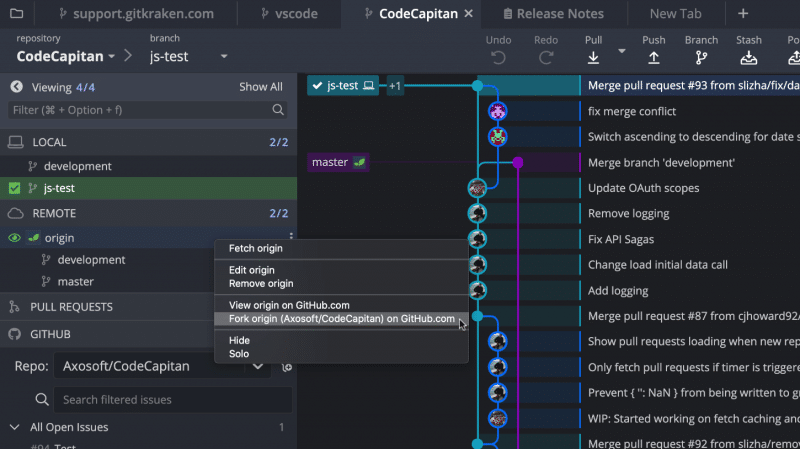Click the REMOTE cloud icon
This screenshot has height=449, width=800.
(x=15, y=213)
